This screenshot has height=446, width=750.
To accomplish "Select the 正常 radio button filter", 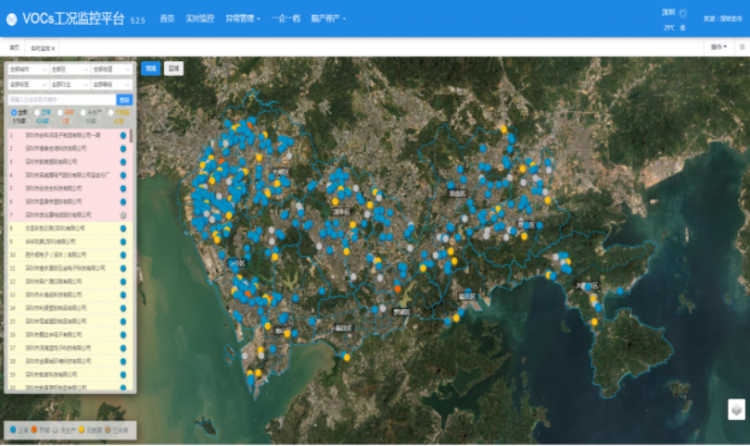I will 37,112.
